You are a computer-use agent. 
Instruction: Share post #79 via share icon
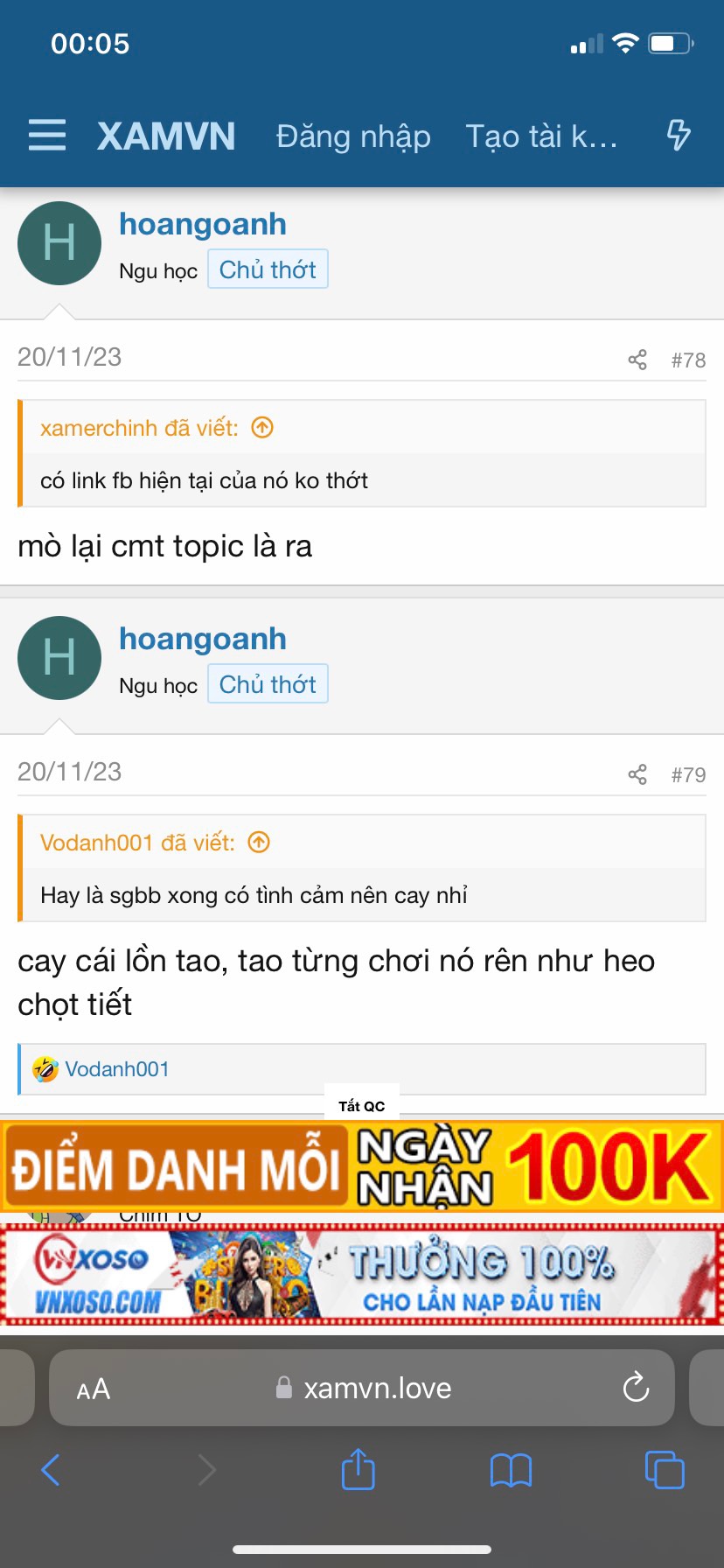(x=637, y=774)
